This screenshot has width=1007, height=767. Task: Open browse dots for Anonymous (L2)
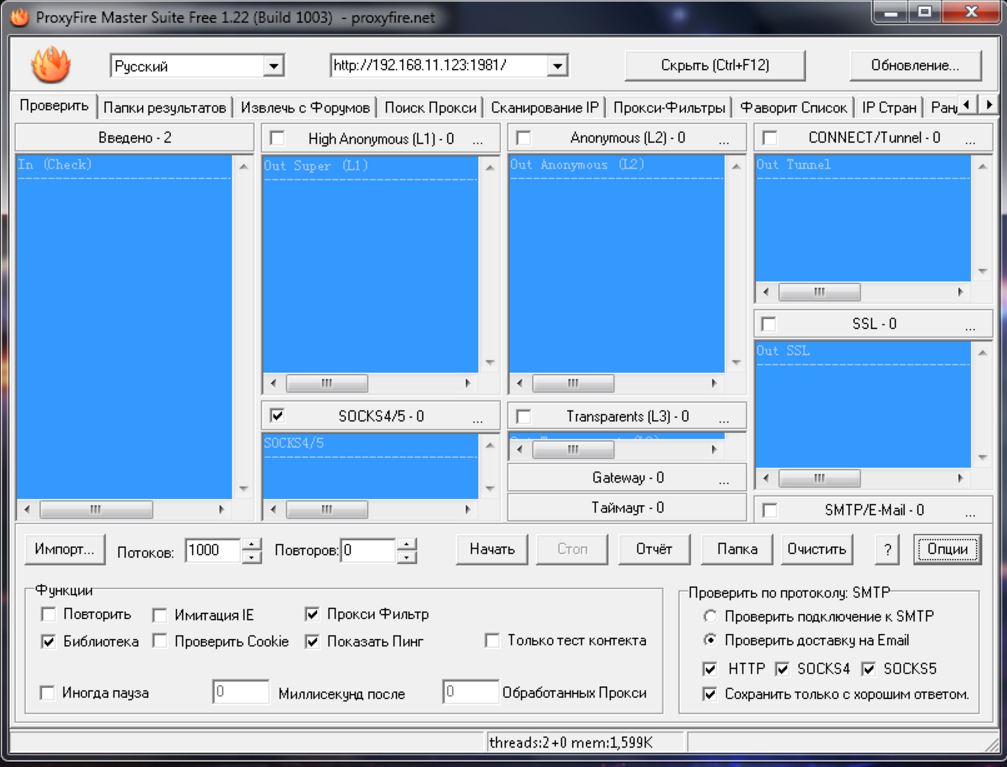coord(724,141)
